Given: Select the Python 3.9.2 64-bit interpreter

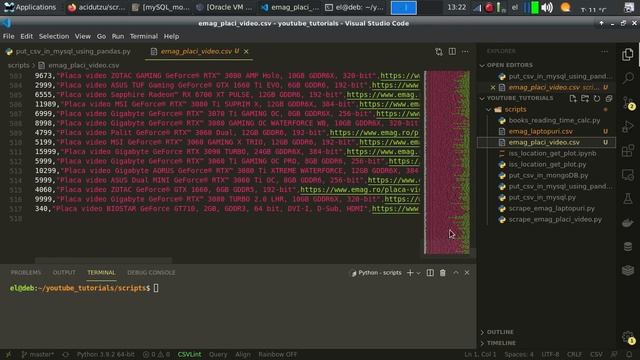Looking at the screenshot, I should tap(106, 354).
